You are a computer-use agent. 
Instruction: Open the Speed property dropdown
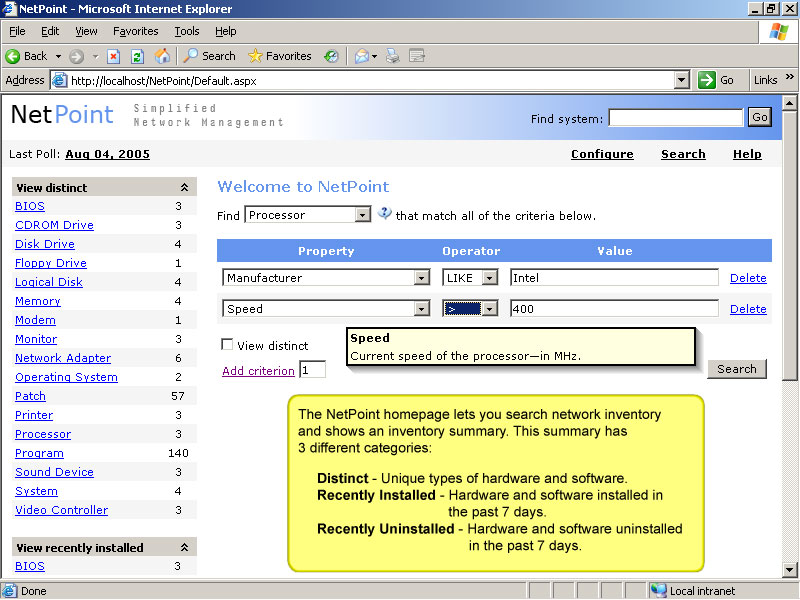[421, 309]
